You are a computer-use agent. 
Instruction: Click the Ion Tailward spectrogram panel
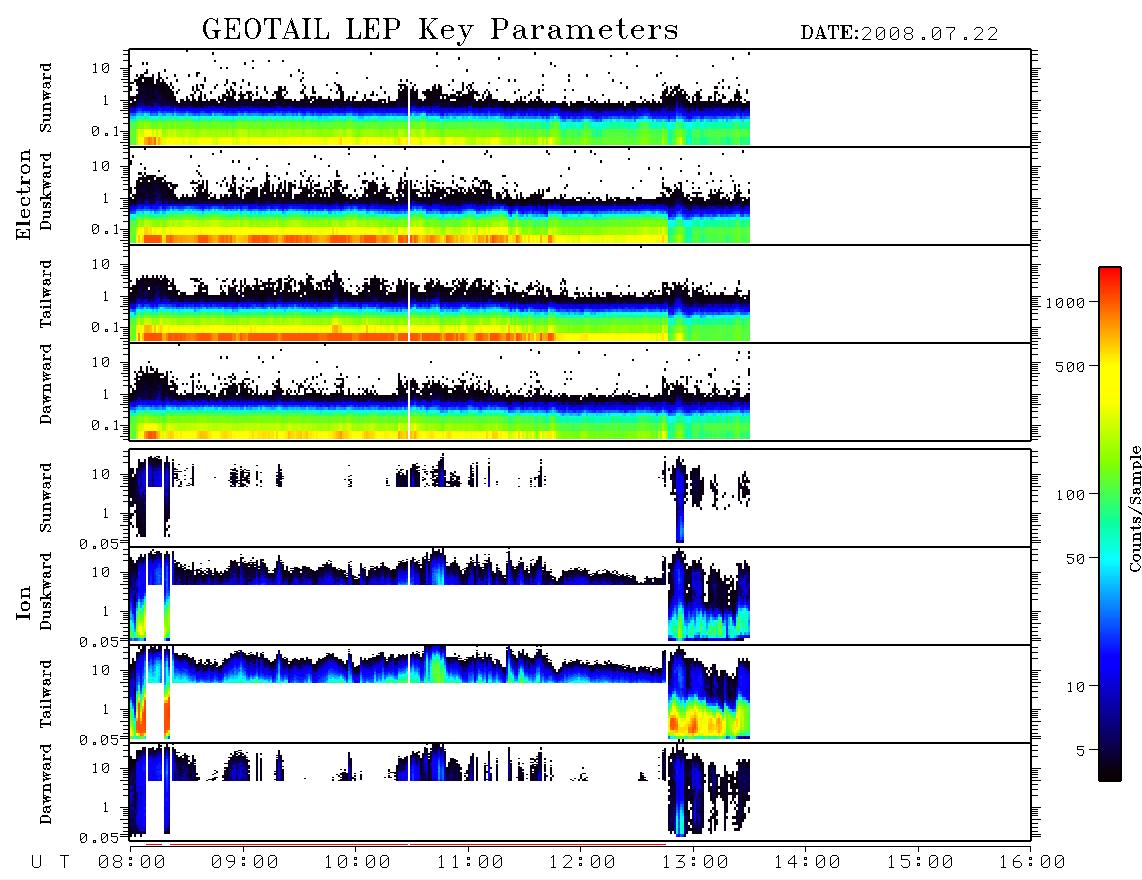(580, 694)
